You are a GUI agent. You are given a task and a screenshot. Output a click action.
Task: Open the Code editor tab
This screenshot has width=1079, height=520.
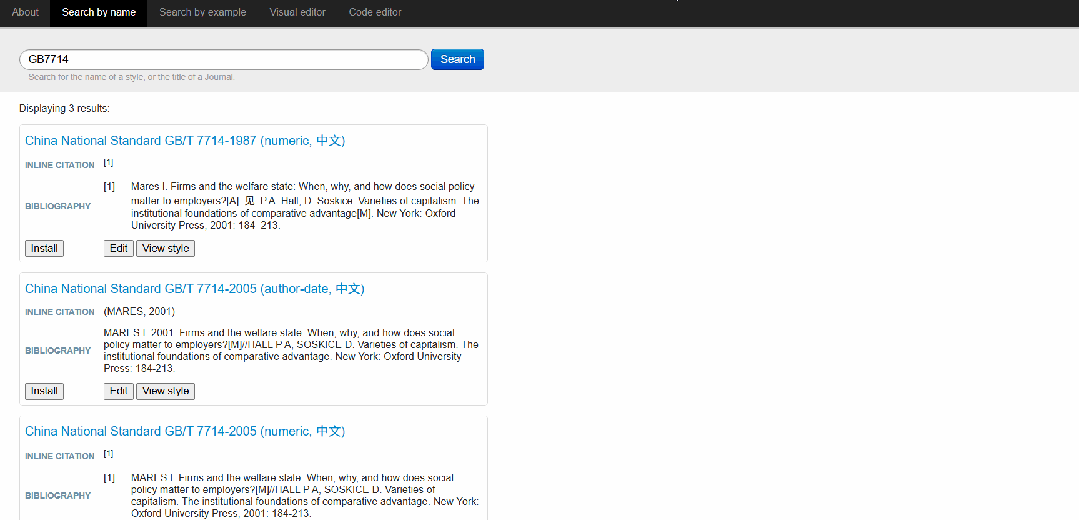point(375,12)
